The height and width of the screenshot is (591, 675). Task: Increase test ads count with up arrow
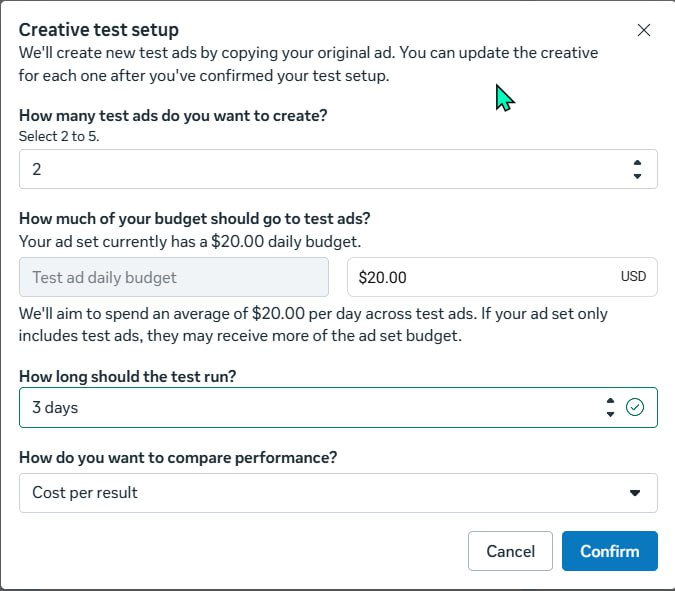[x=637, y=162]
